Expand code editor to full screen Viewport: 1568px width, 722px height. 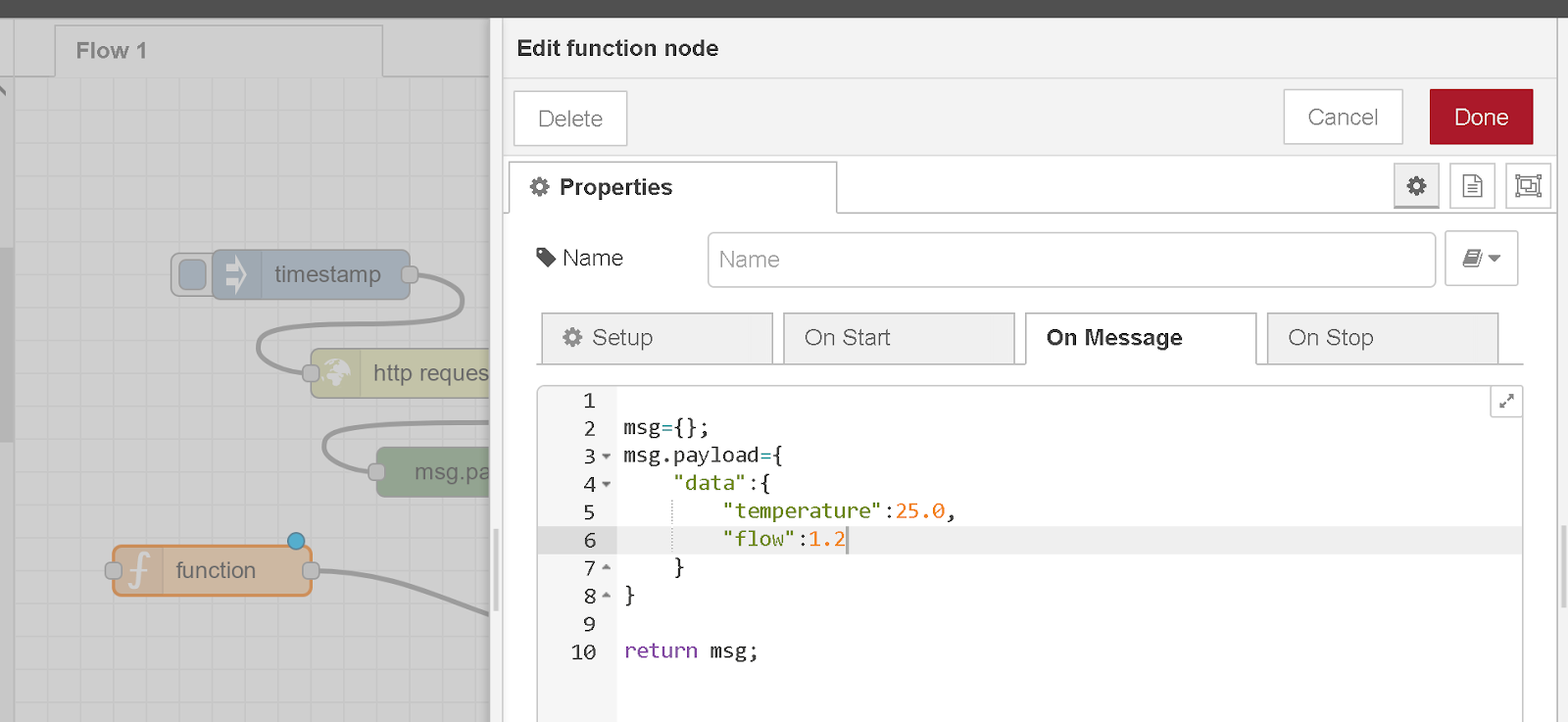(x=1506, y=401)
